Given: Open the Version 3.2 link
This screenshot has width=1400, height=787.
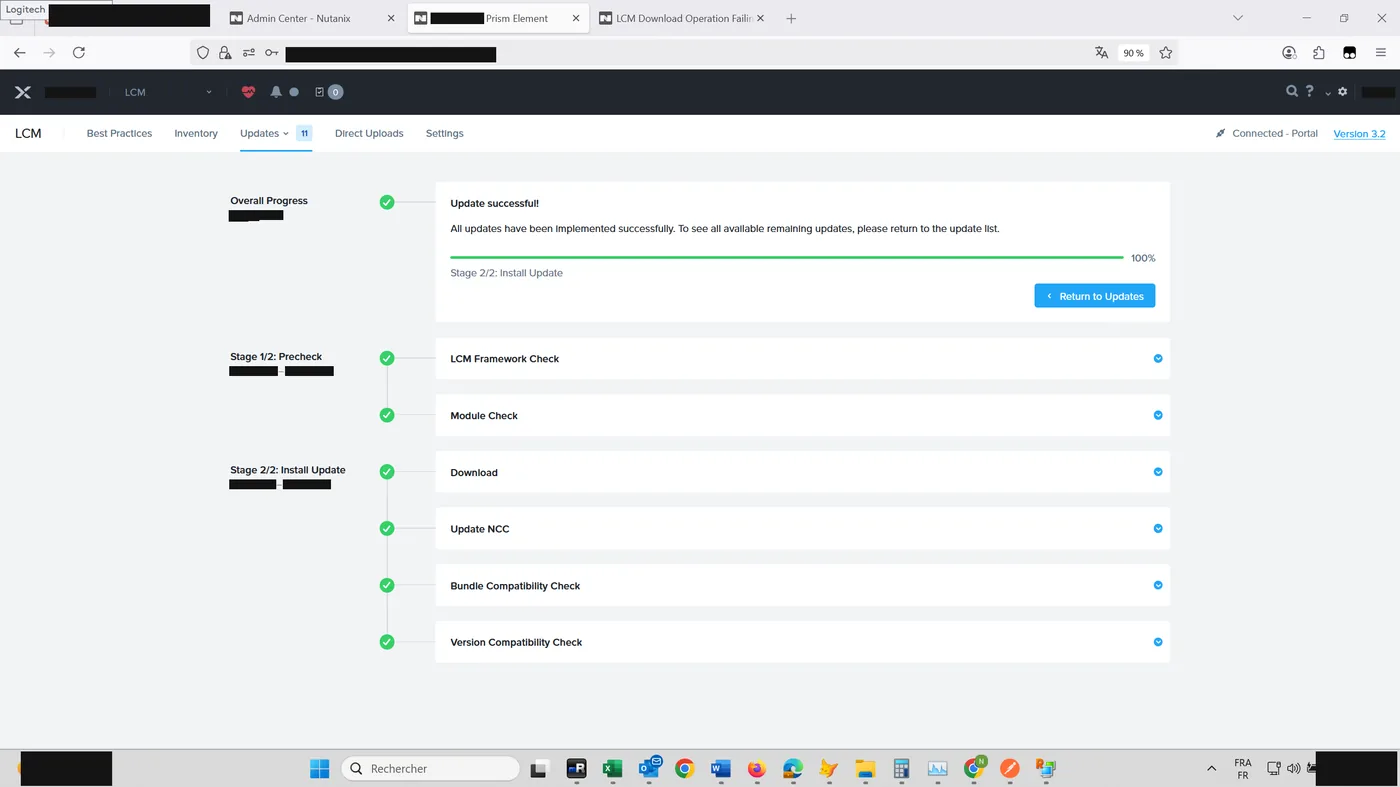Looking at the screenshot, I should (x=1359, y=133).
